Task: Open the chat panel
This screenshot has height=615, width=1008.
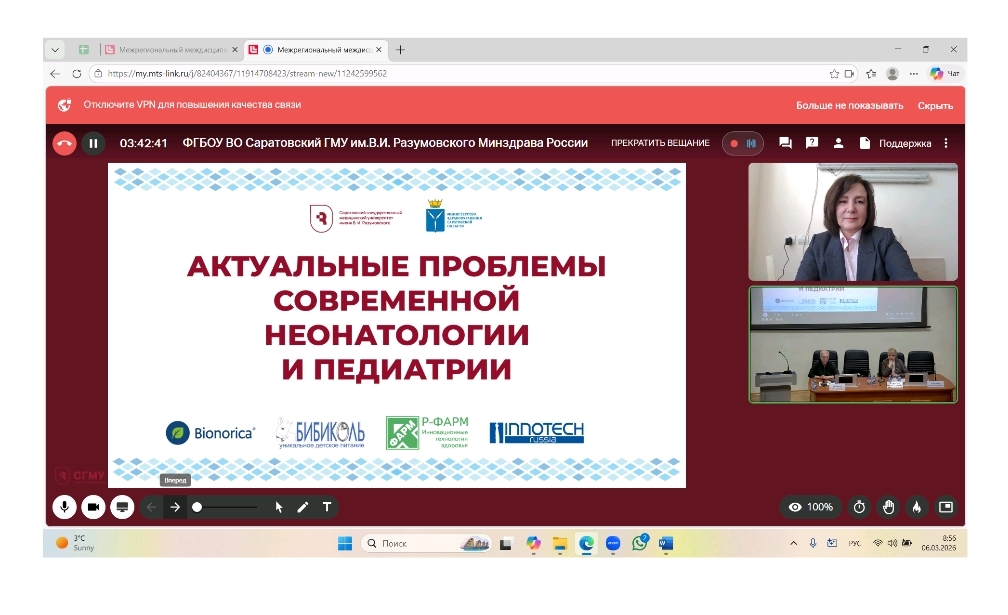Action: pyautogui.click(x=786, y=143)
